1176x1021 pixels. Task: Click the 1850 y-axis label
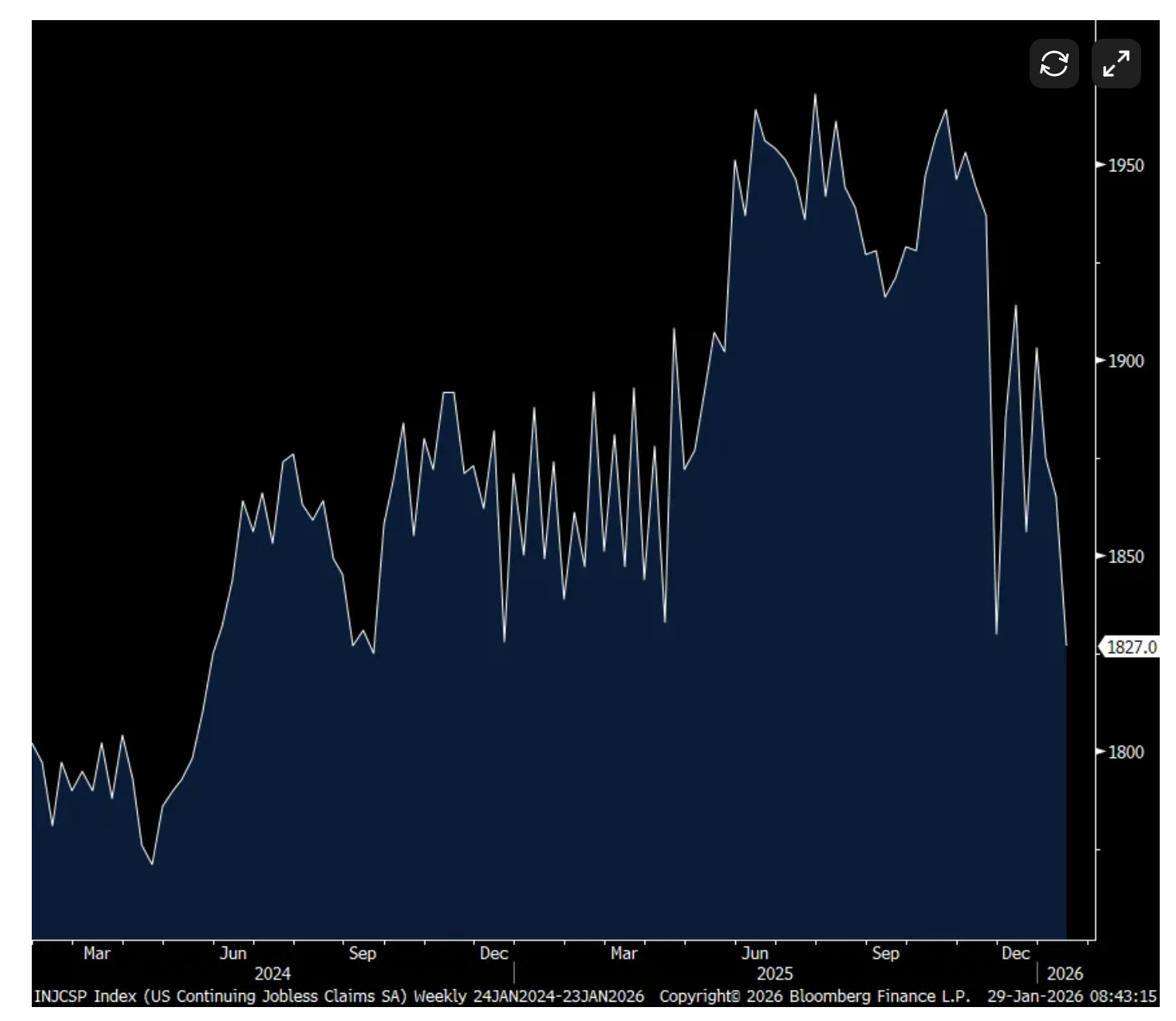pos(1125,556)
